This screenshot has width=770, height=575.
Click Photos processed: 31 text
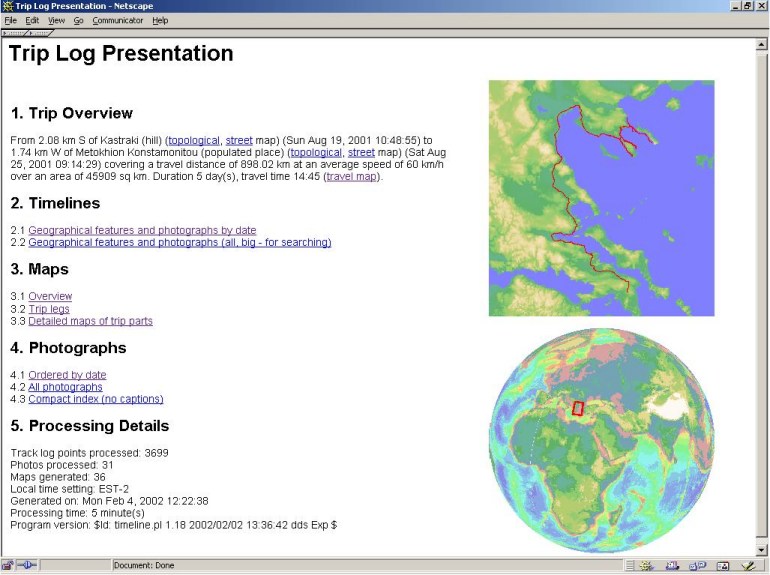coord(62,465)
